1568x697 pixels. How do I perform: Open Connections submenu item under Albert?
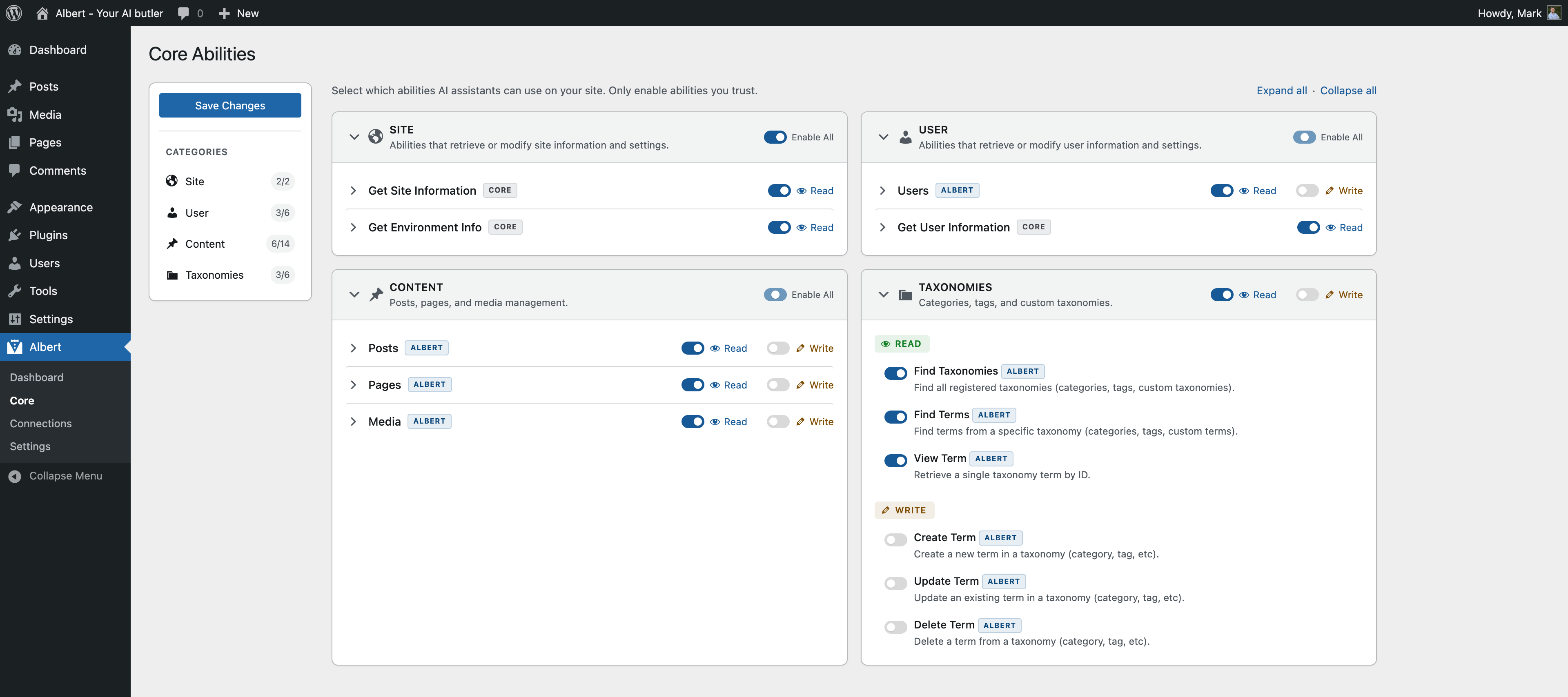point(41,424)
